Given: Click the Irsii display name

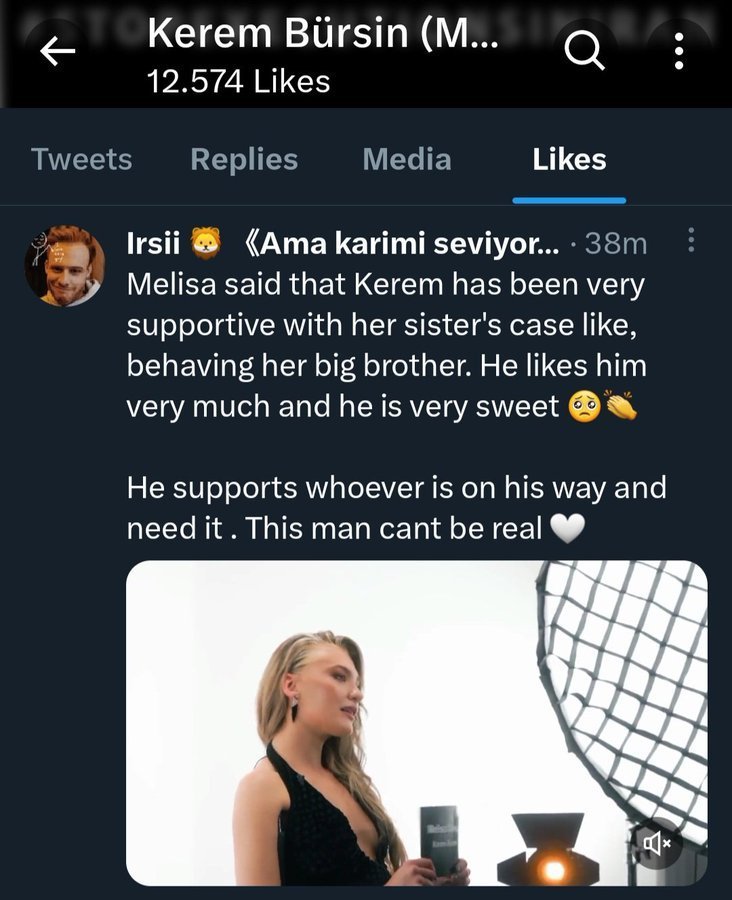Looking at the screenshot, I should (153, 243).
